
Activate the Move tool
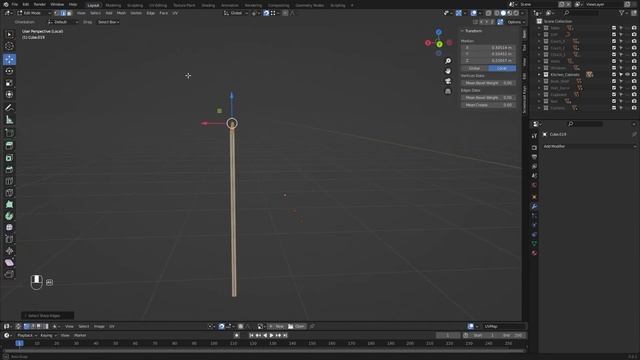(x=9, y=59)
